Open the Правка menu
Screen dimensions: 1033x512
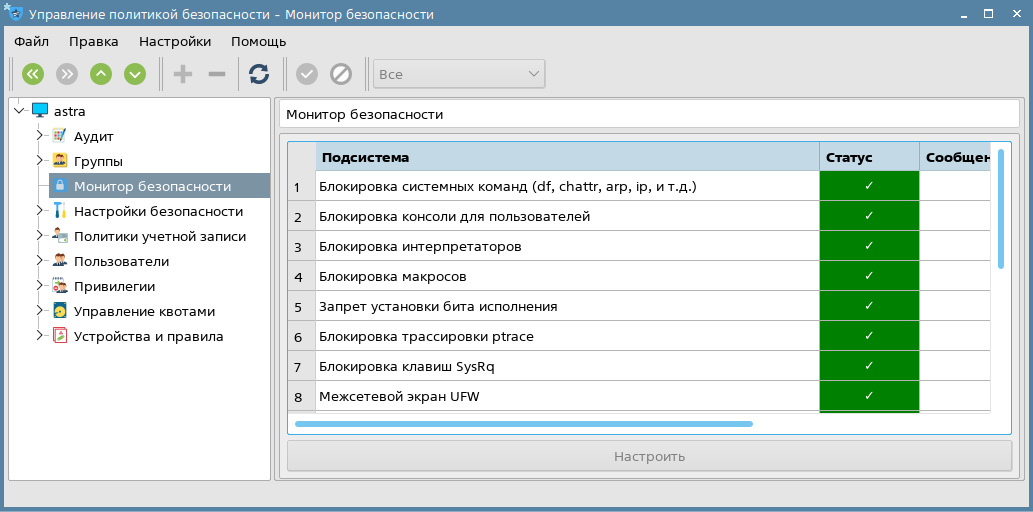coord(94,42)
